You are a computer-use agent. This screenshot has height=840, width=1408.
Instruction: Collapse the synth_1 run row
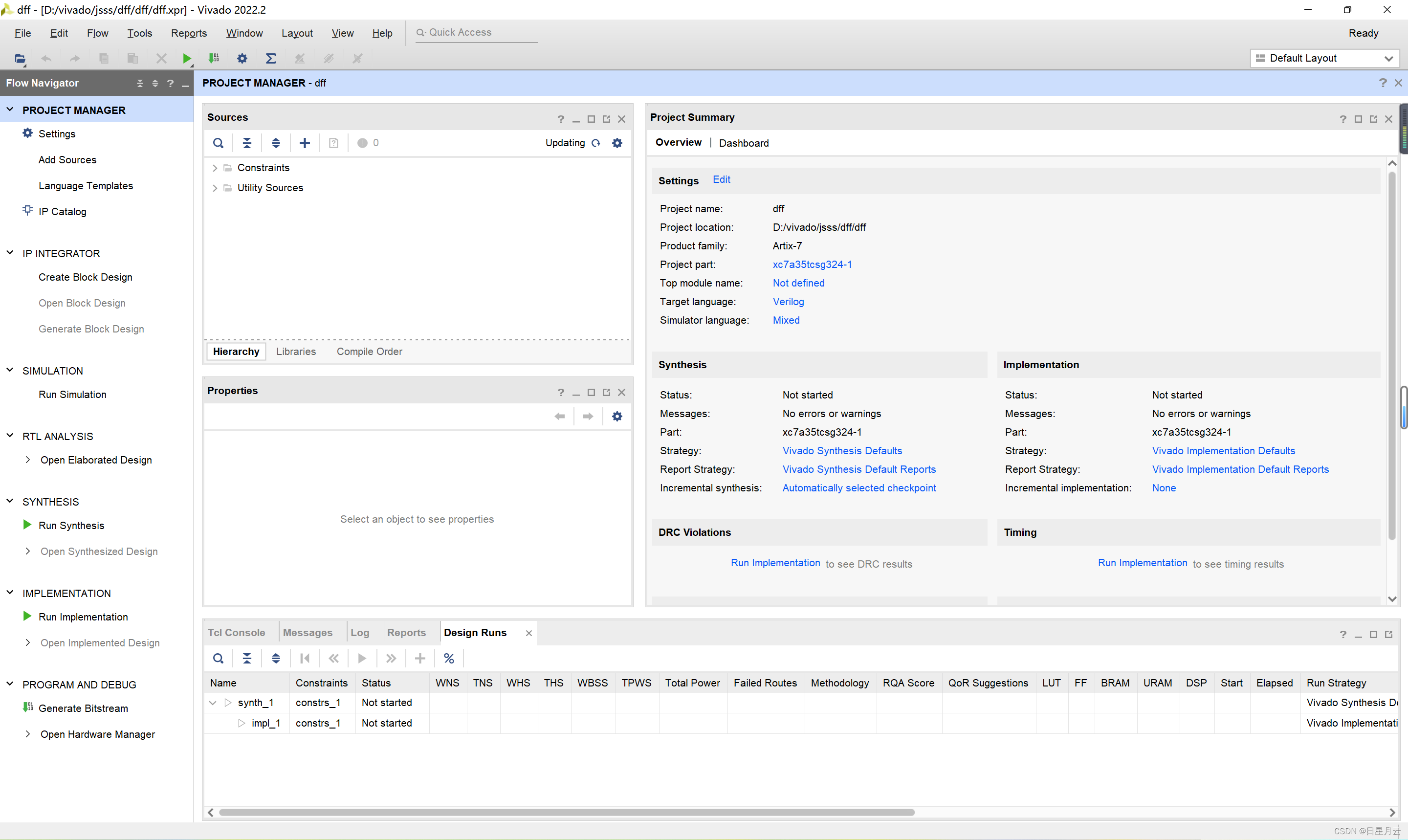[x=213, y=703]
